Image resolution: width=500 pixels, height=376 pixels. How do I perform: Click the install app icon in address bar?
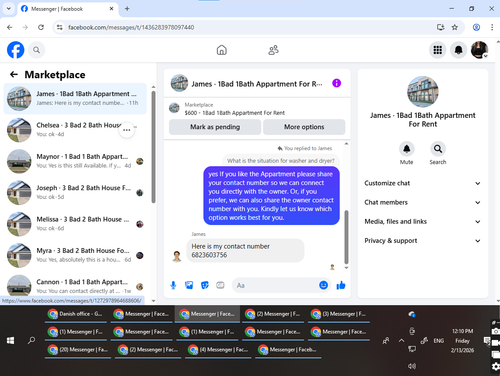441,27
